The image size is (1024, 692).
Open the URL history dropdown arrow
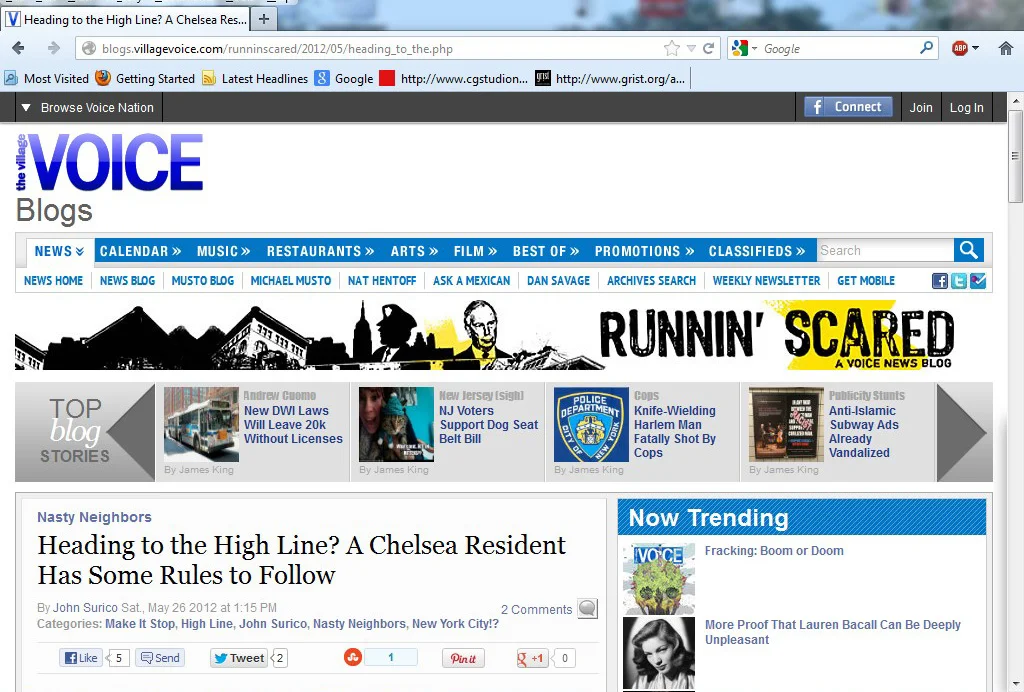click(691, 48)
